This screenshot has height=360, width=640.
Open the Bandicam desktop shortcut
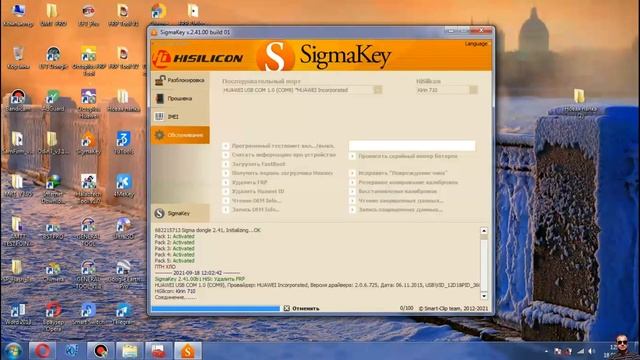click(18, 100)
